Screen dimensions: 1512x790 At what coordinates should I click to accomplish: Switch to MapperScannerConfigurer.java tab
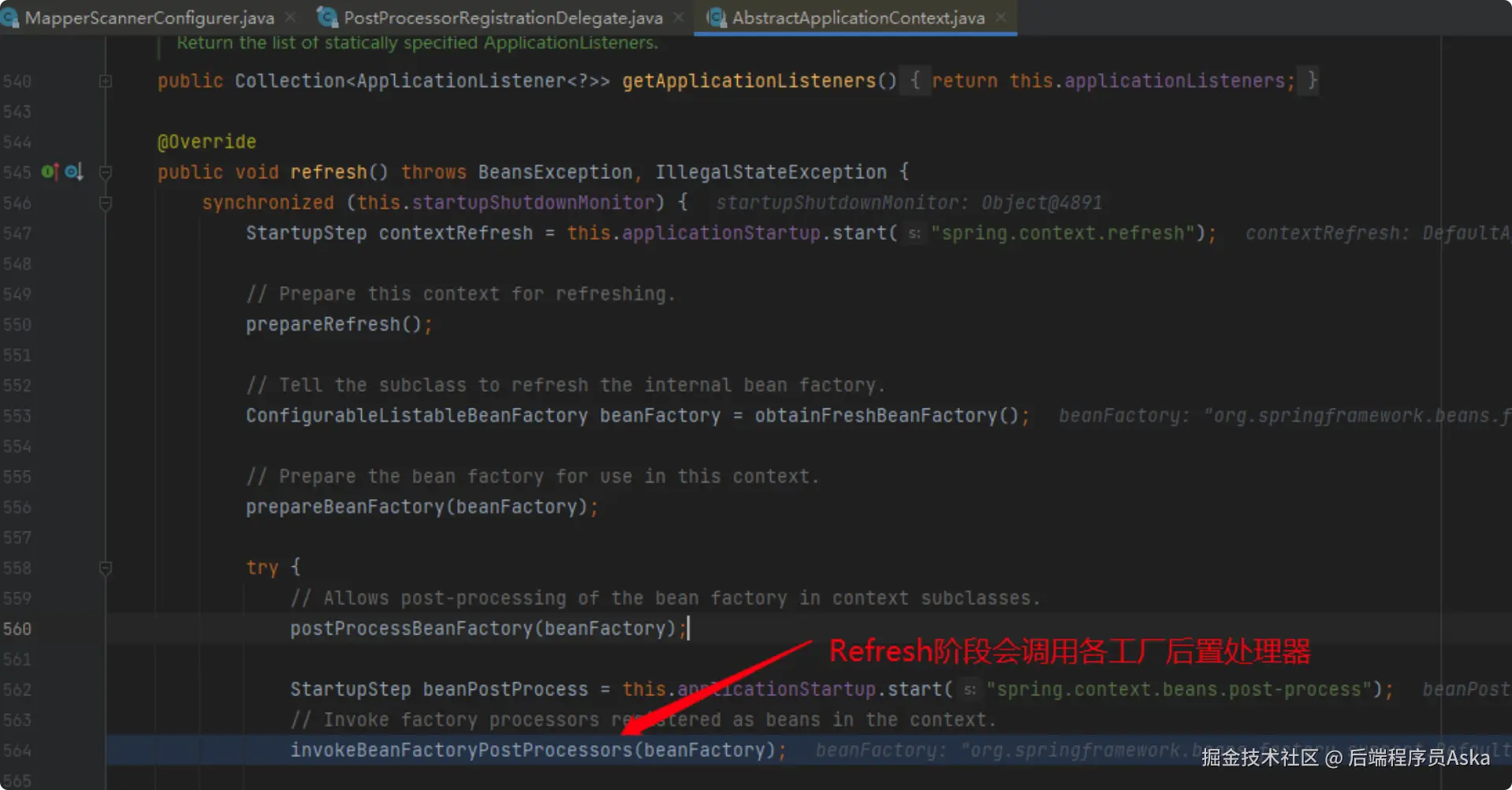(x=149, y=17)
